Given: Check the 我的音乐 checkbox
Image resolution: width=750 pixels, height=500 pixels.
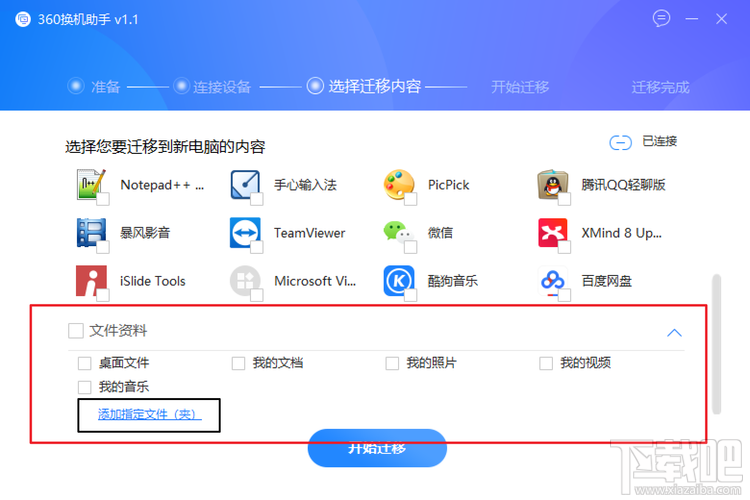Looking at the screenshot, I should 85,387.
